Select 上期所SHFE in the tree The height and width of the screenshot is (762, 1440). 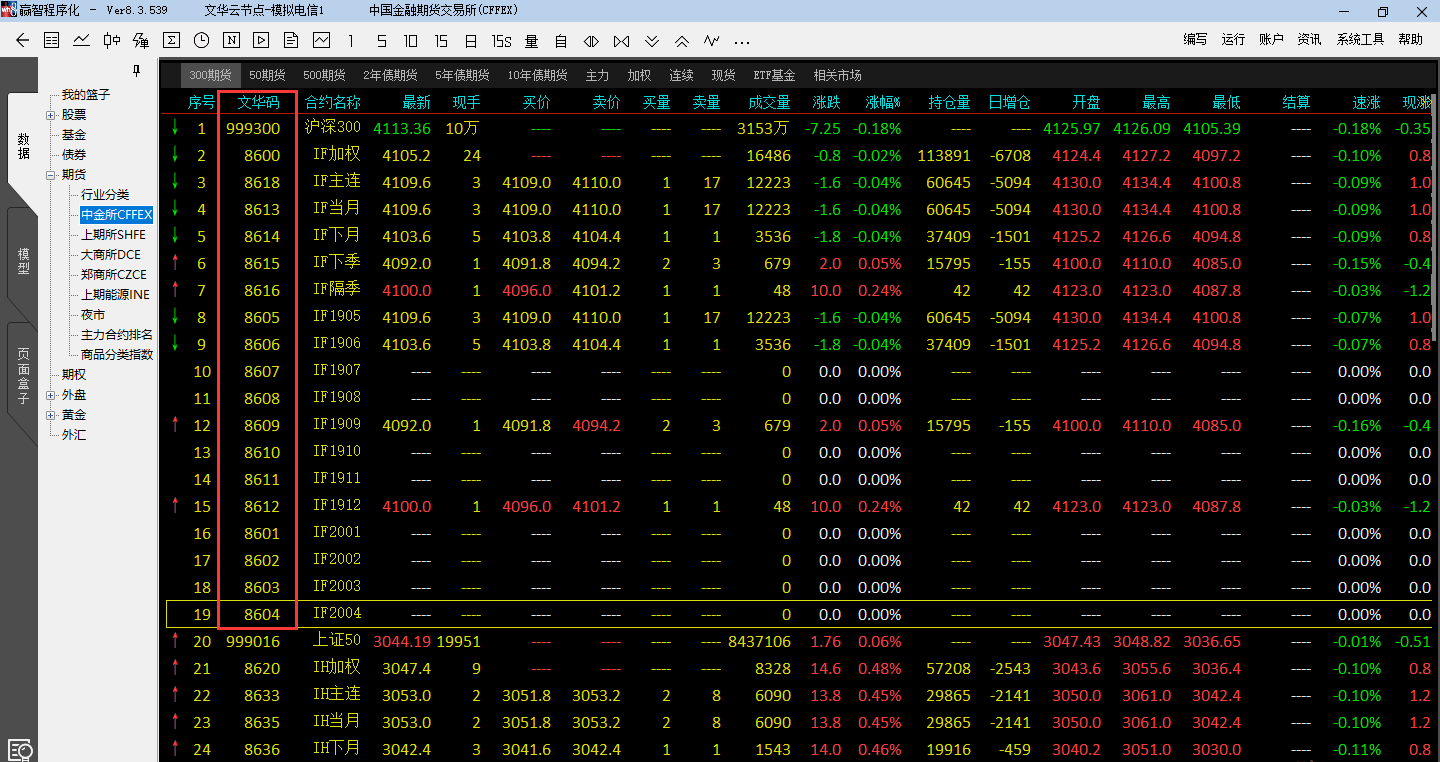[x=113, y=235]
